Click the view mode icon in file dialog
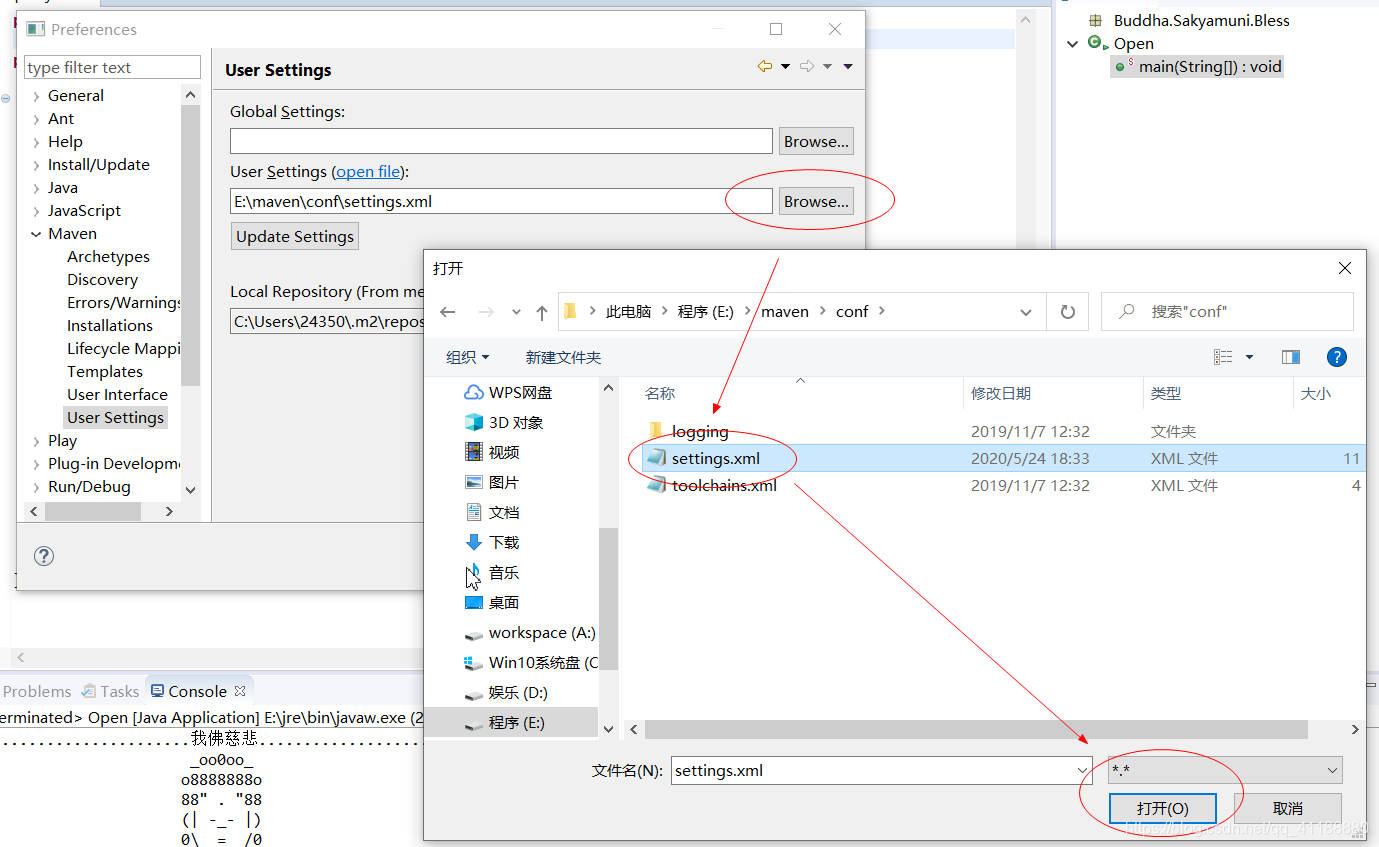Screen dimensions: 1379x847 (1223, 357)
